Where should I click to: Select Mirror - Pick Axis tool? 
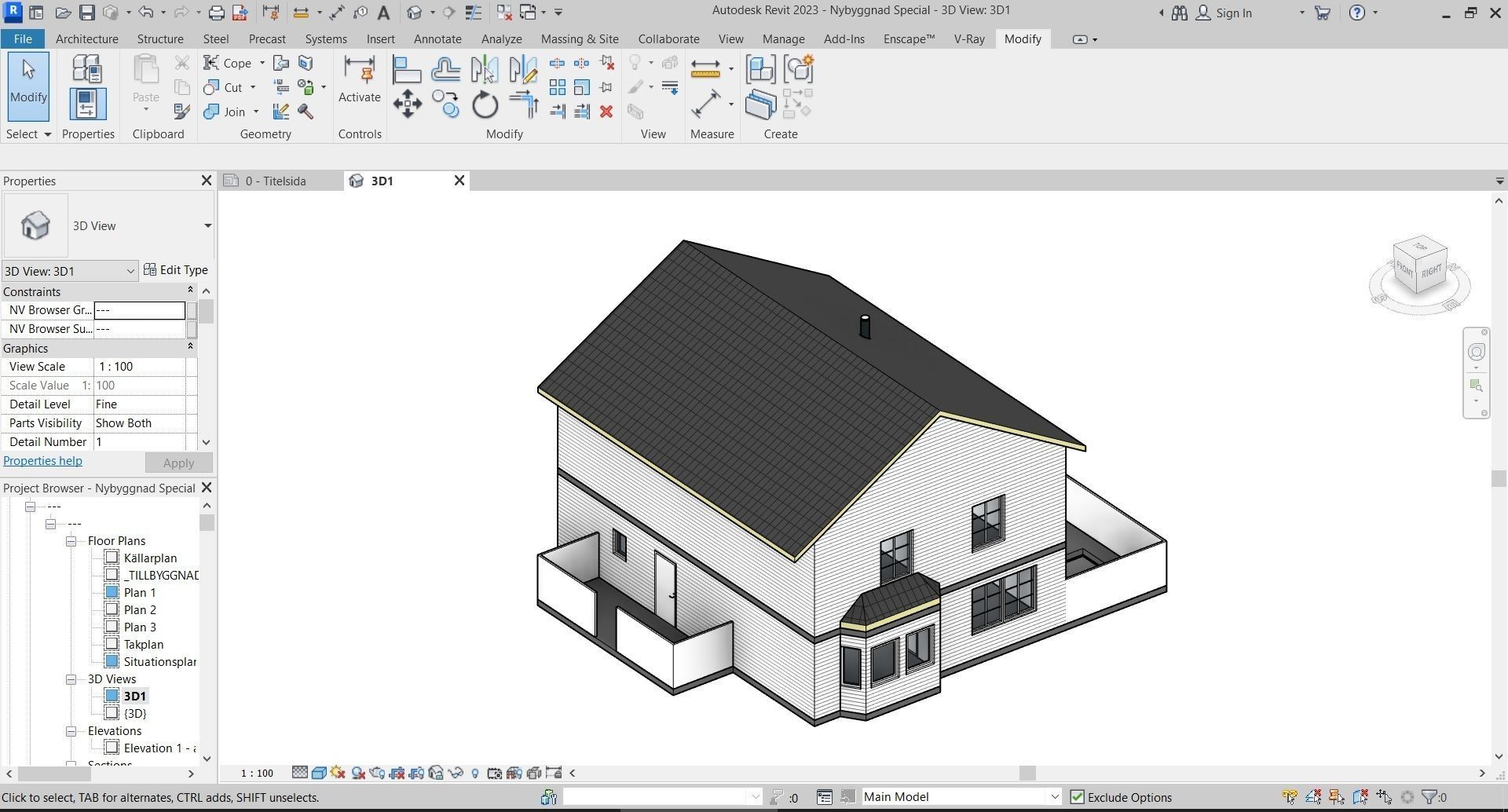pyautogui.click(x=485, y=70)
